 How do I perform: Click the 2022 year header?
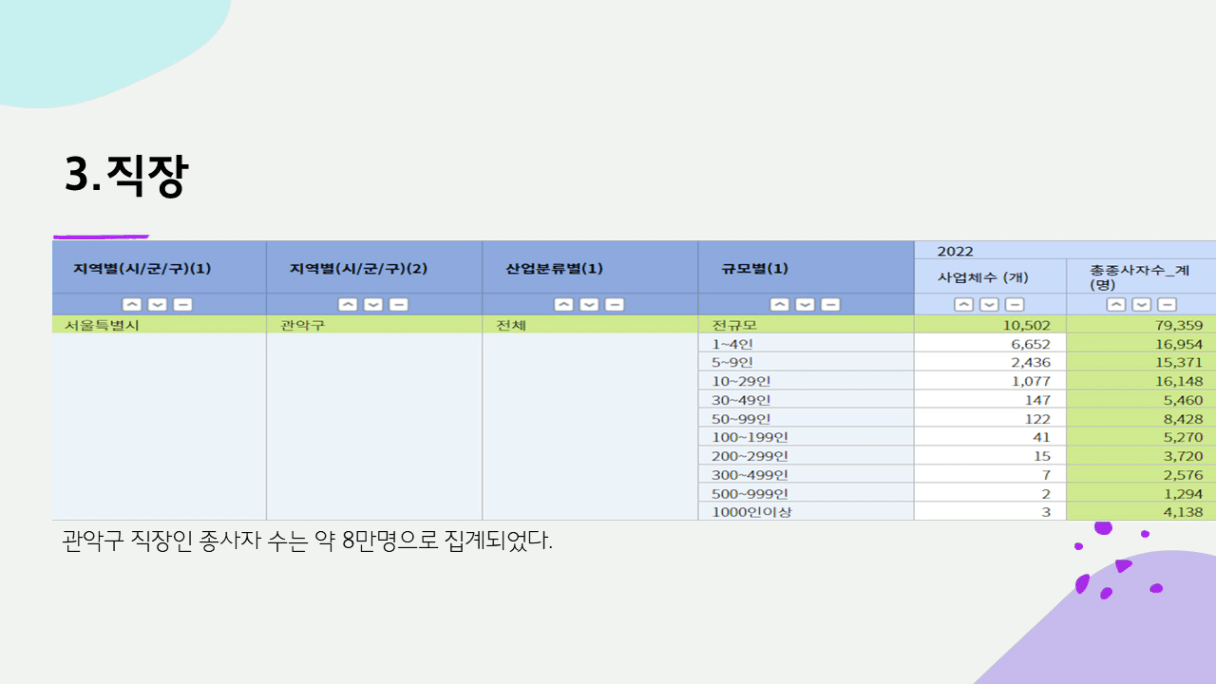955,251
